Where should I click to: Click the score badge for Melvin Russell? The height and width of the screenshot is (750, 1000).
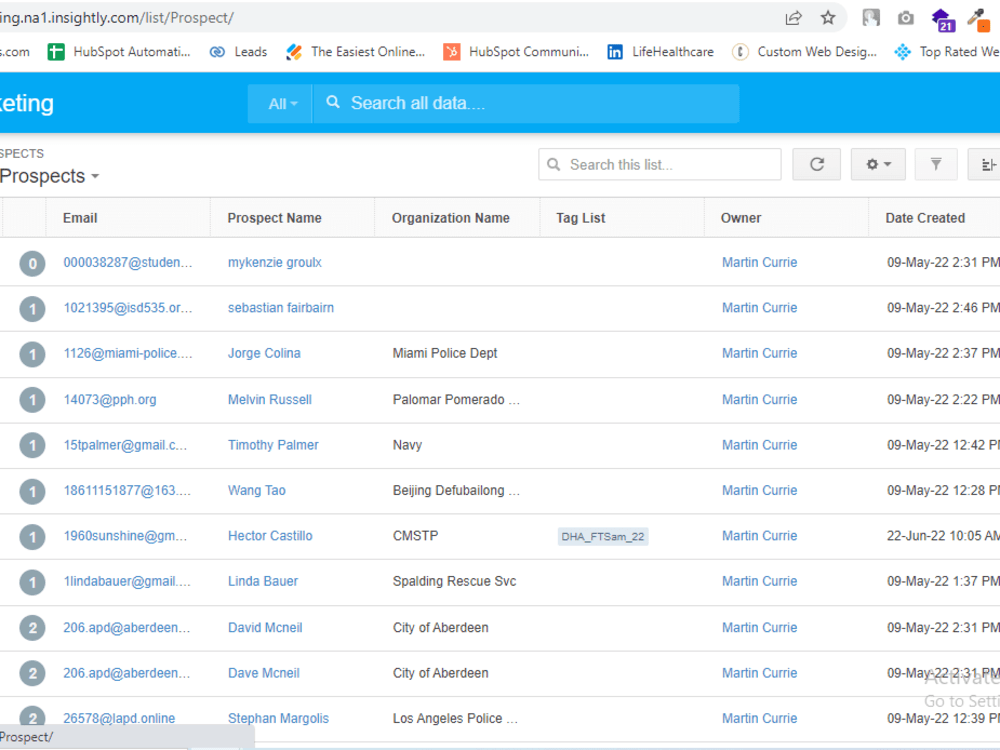[33, 400]
